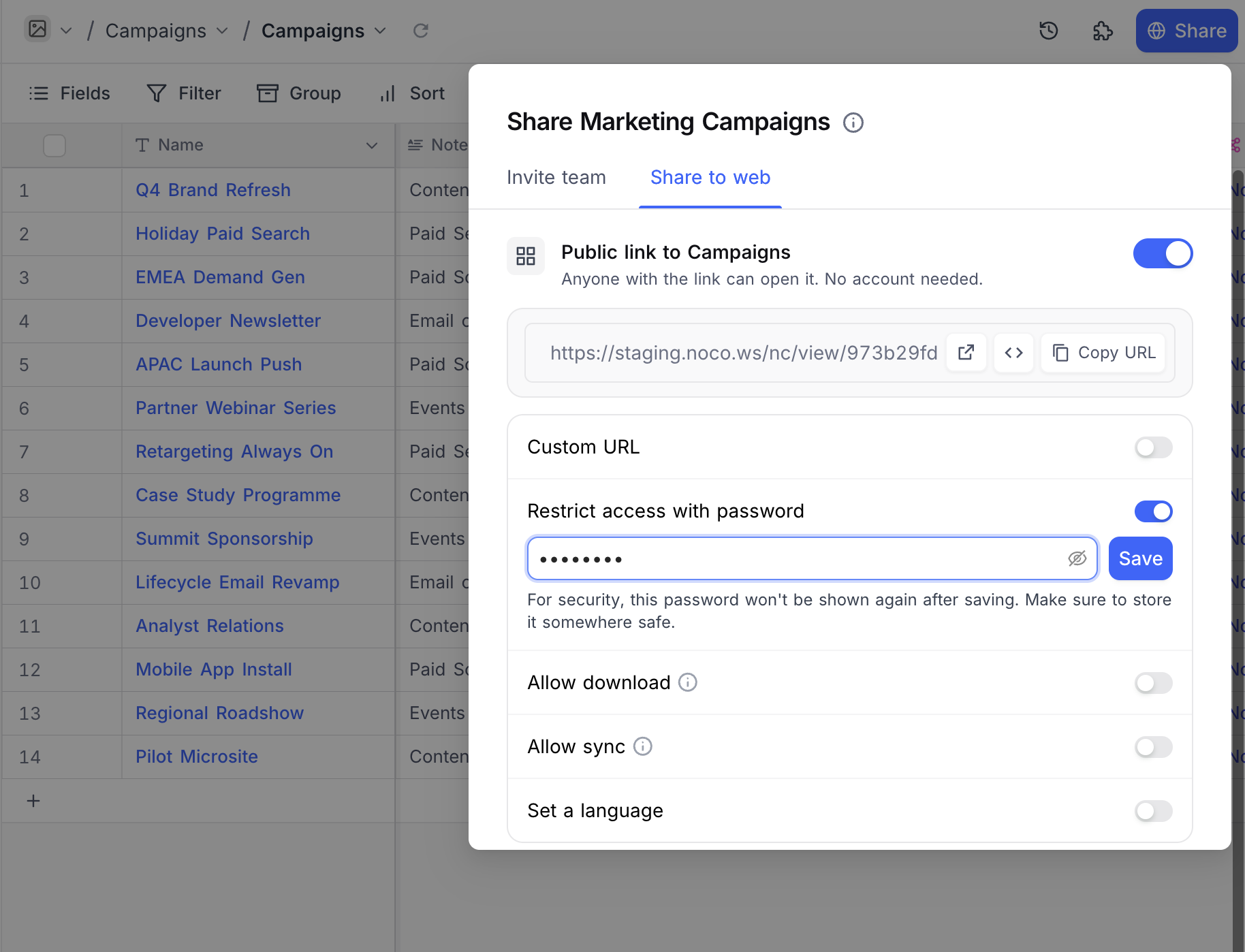Click the Events notes cell in row 9
The image size is (1245, 952).
click(433, 539)
